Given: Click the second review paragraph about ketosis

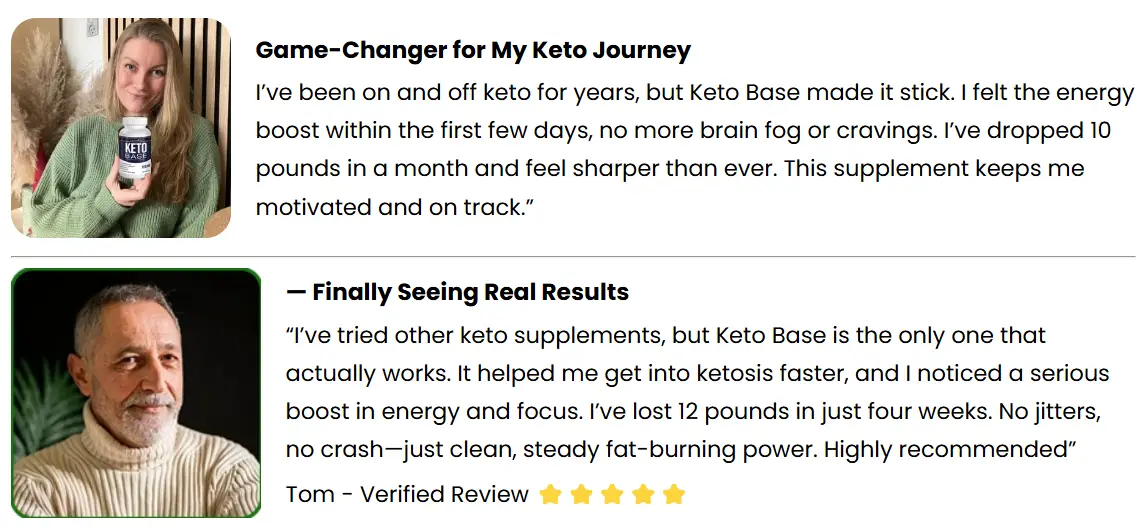Looking at the screenshot, I should (x=697, y=392).
